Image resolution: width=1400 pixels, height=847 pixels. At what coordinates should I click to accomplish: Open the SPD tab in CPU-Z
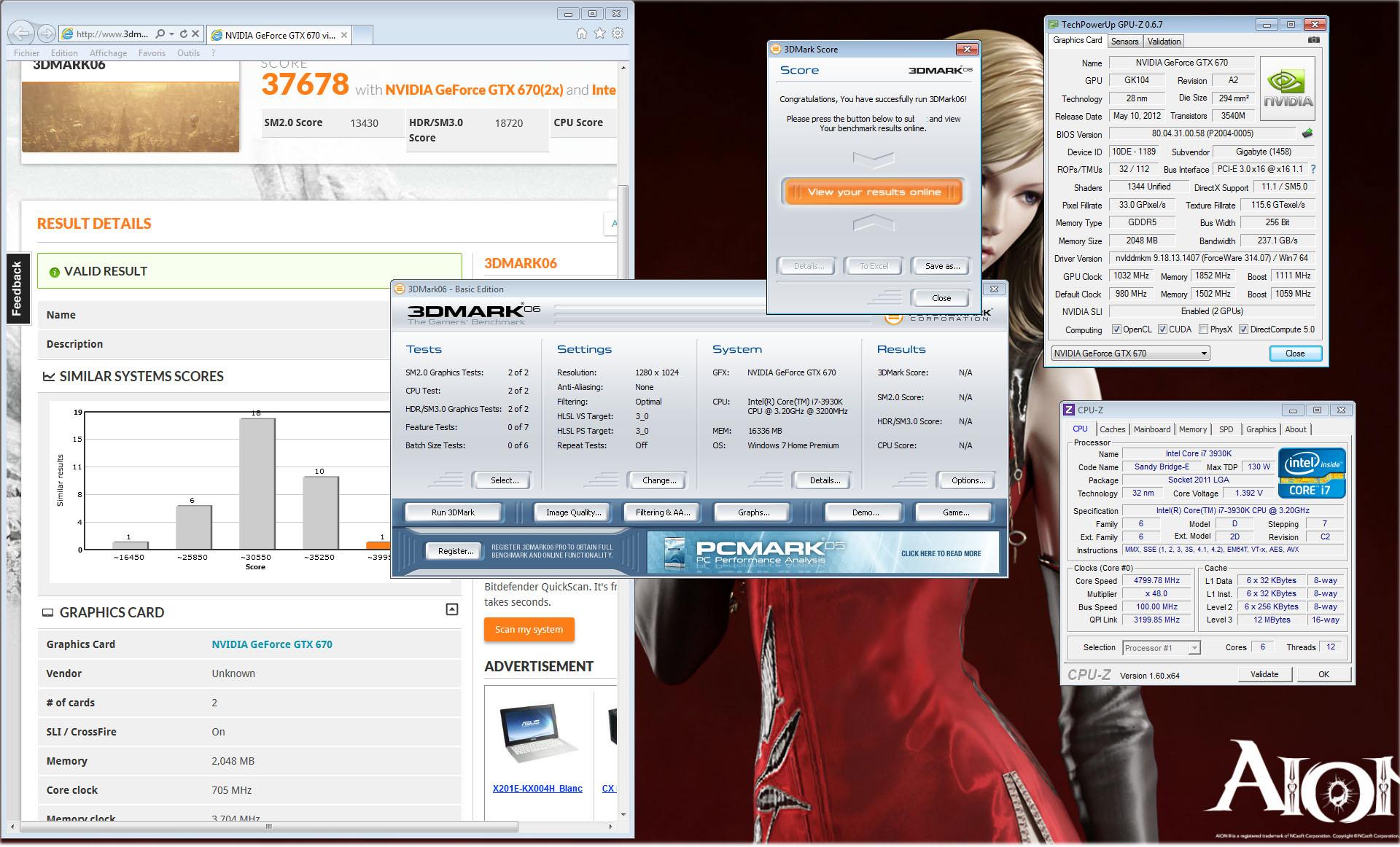(1226, 429)
